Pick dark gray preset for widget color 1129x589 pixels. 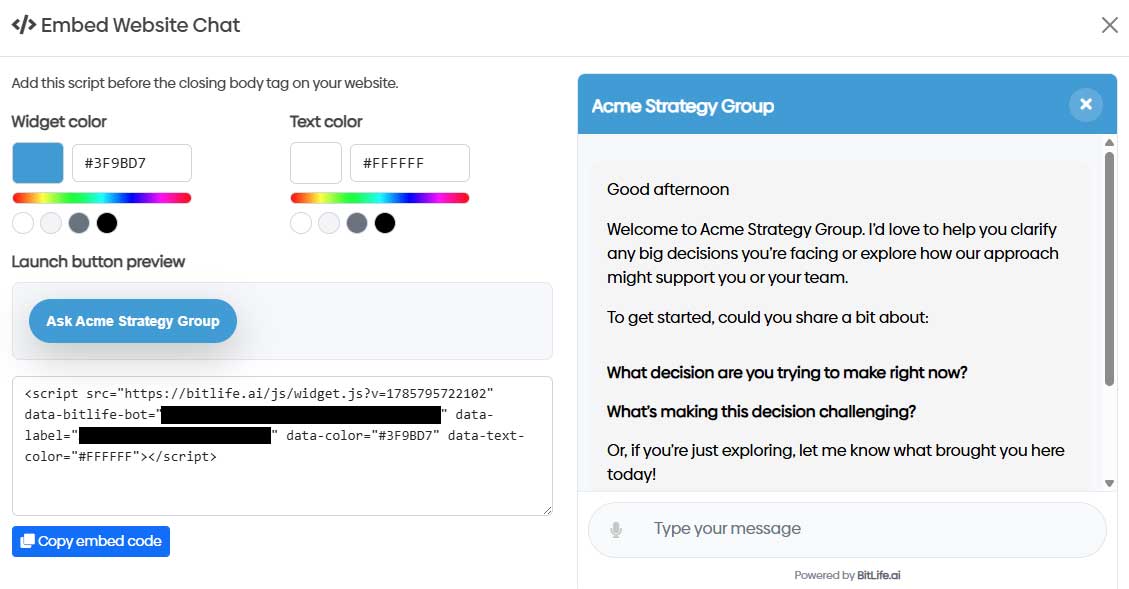point(79,223)
